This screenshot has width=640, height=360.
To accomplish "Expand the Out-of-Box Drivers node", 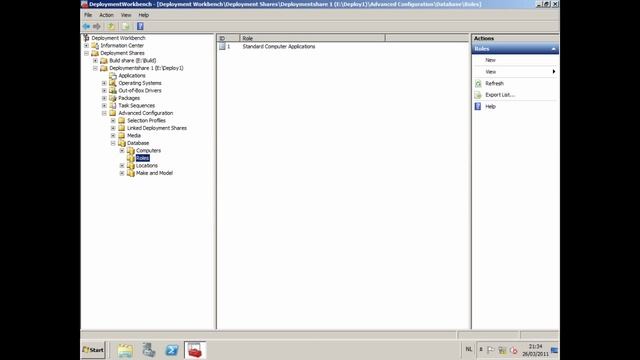I will [104, 91].
